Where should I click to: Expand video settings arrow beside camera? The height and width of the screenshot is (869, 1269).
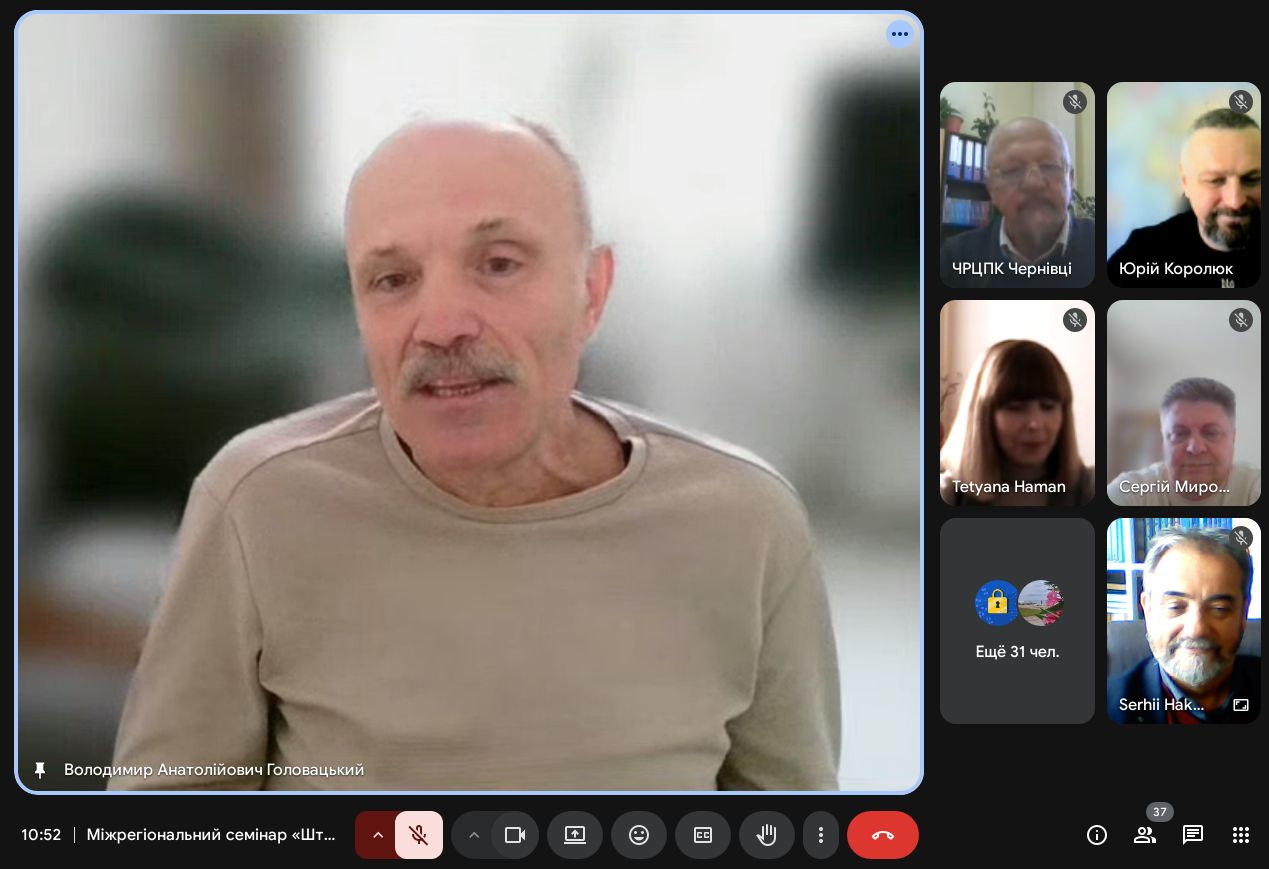(x=474, y=835)
